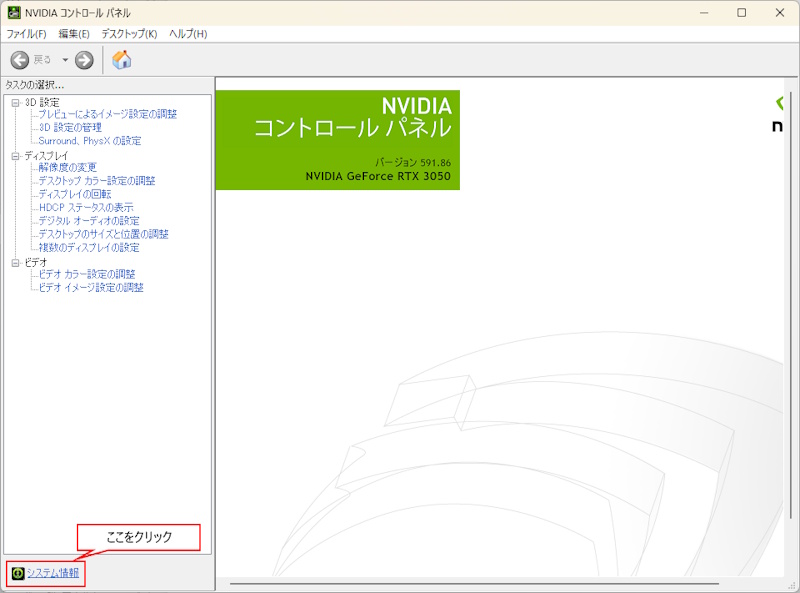This screenshot has width=800, height=593.
Task: Click the NVIDIA title bar app icon
Action: tap(15, 13)
